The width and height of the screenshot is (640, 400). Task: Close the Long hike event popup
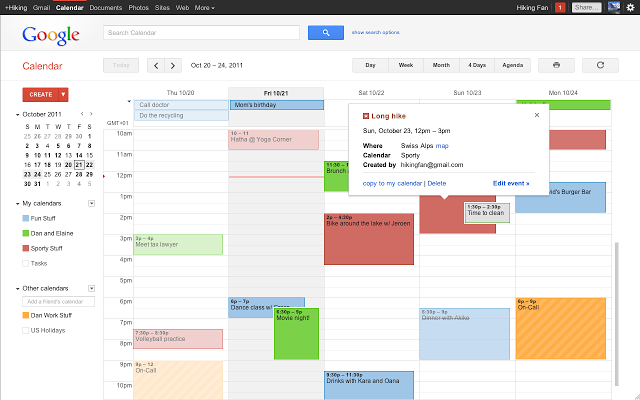pyautogui.click(x=536, y=115)
